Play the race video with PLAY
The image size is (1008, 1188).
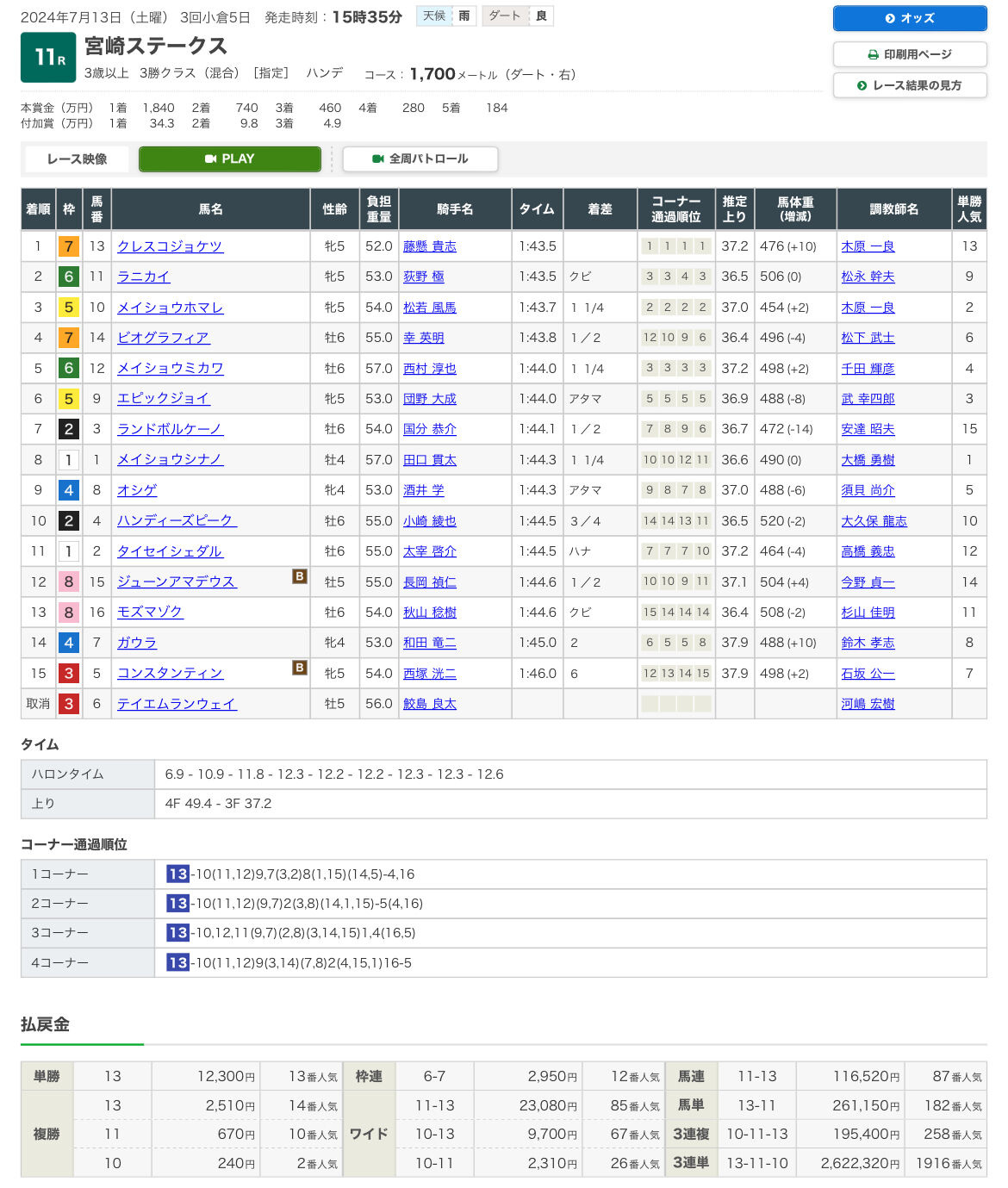click(230, 159)
